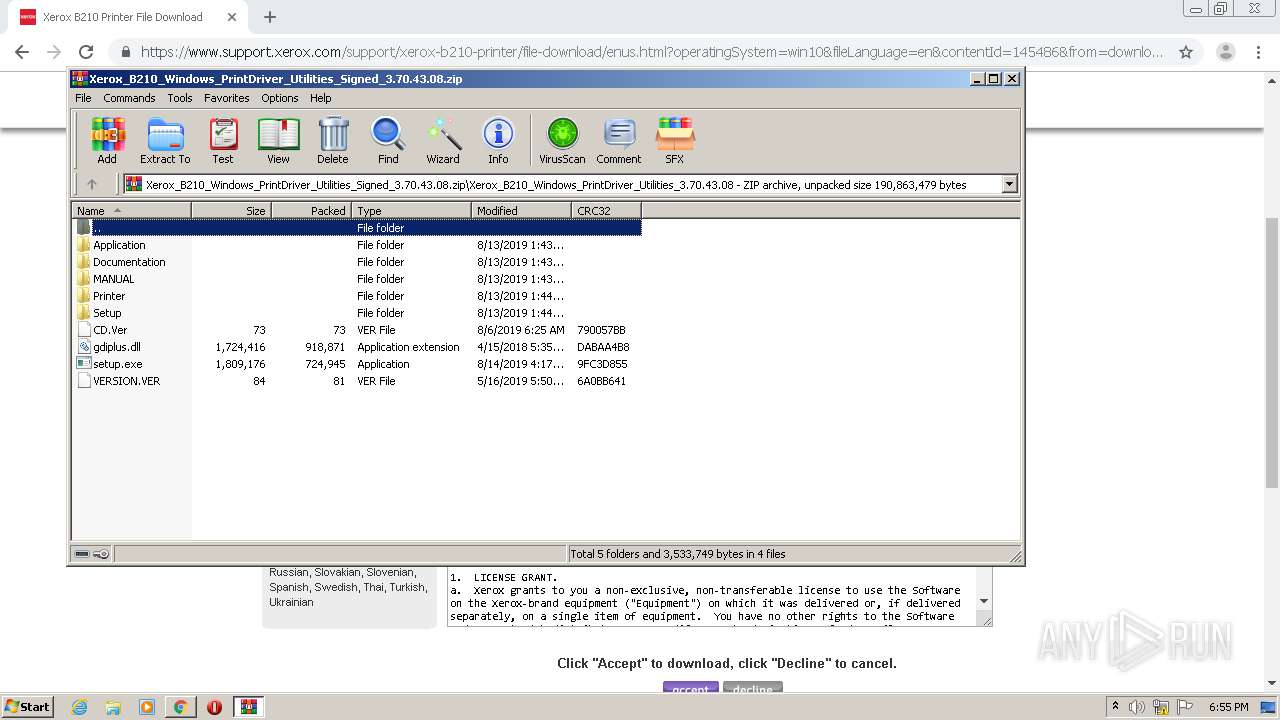
Task: Click the key password icon in status bar
Action: [x=101, y=554]
